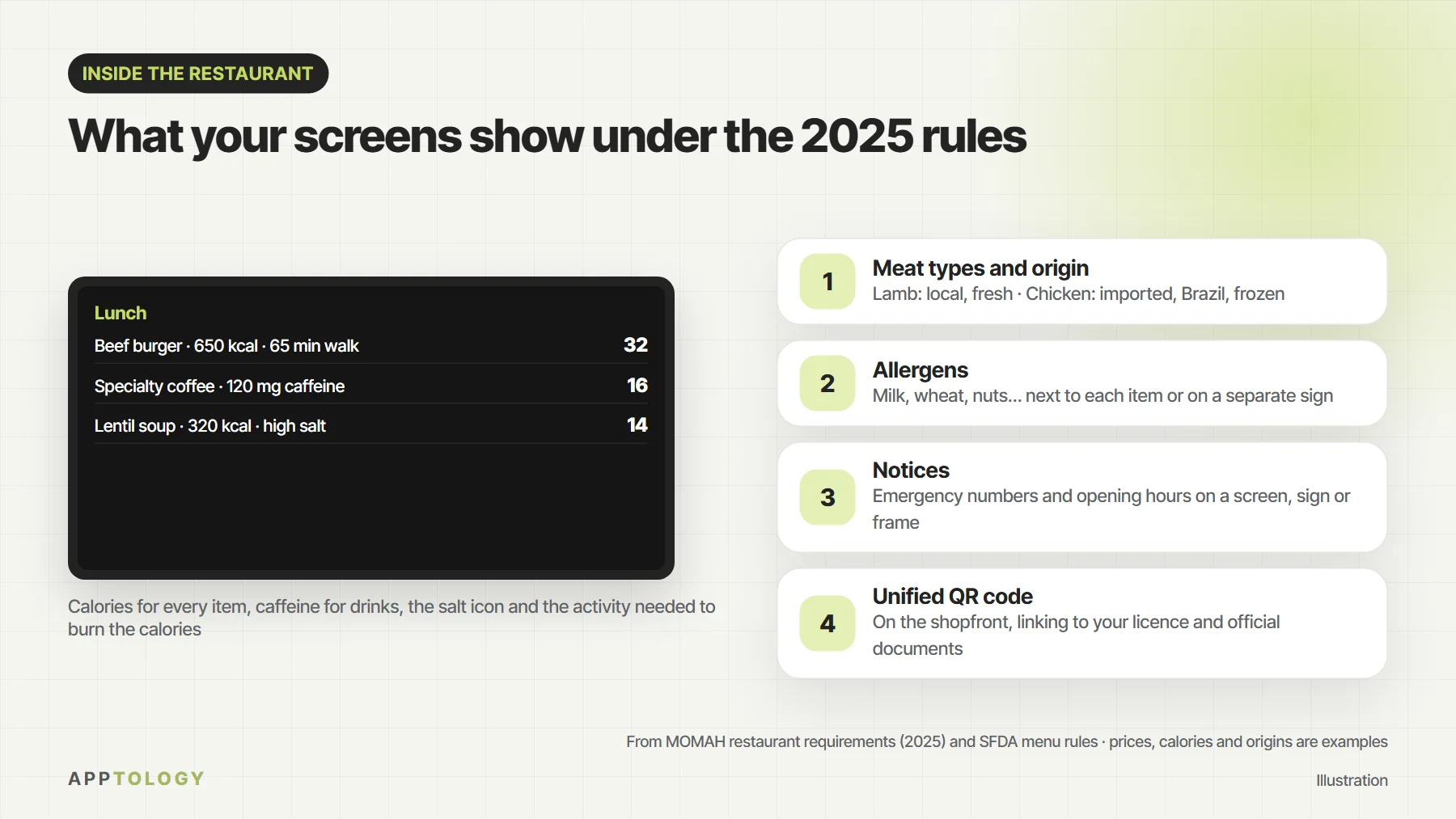
Task: Select the 'Specialty coffee · 120 mg caffeine' row
Action: [371, 386]
